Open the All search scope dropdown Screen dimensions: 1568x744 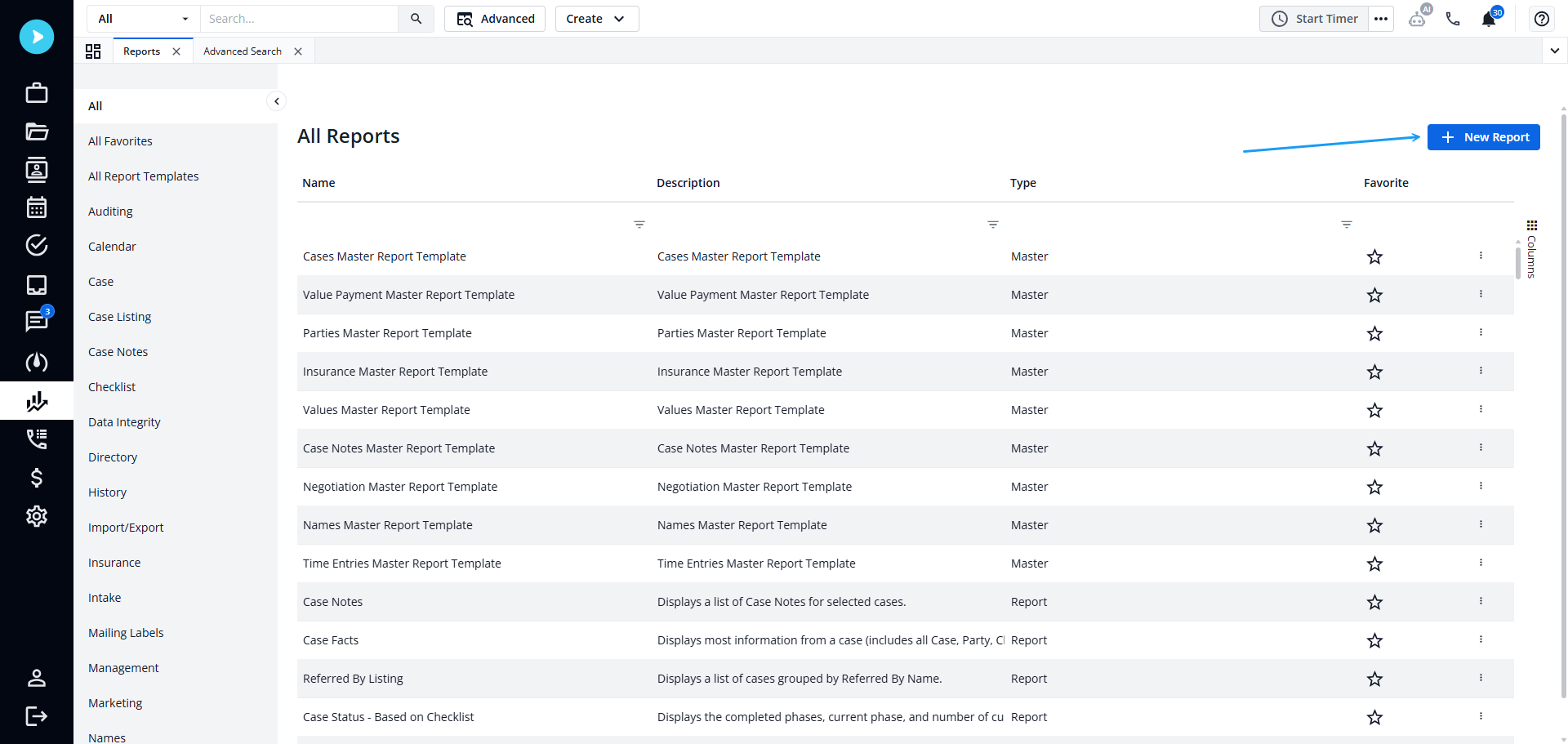[143, 19]
